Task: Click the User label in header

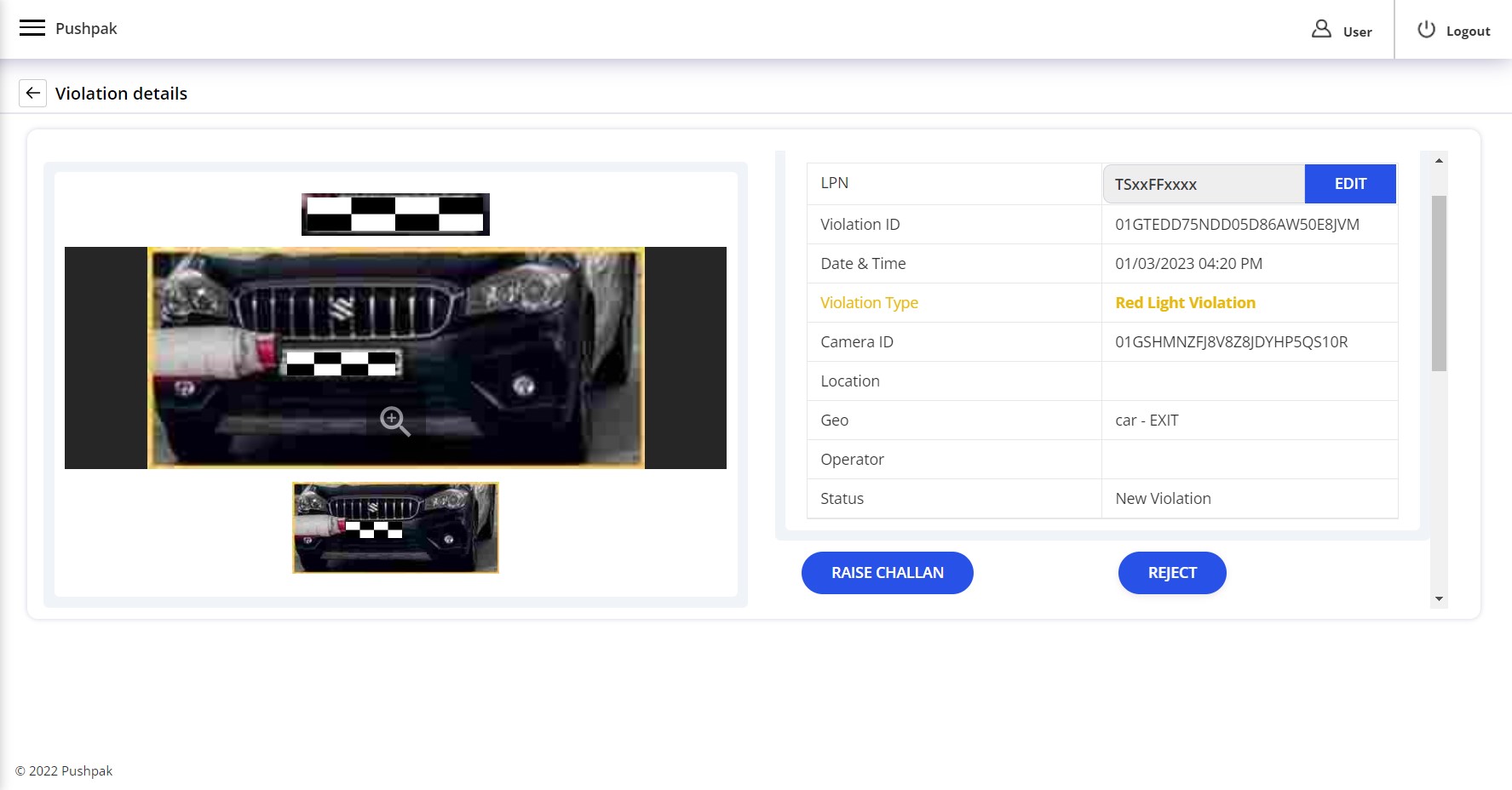Action: 1357,32
